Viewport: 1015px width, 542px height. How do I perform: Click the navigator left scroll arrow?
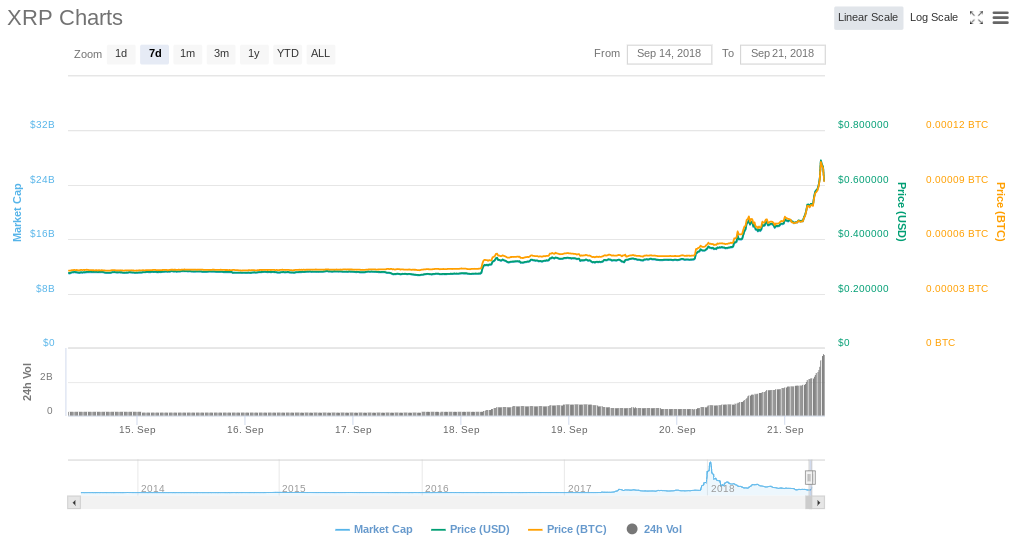[x=74, y=502]
